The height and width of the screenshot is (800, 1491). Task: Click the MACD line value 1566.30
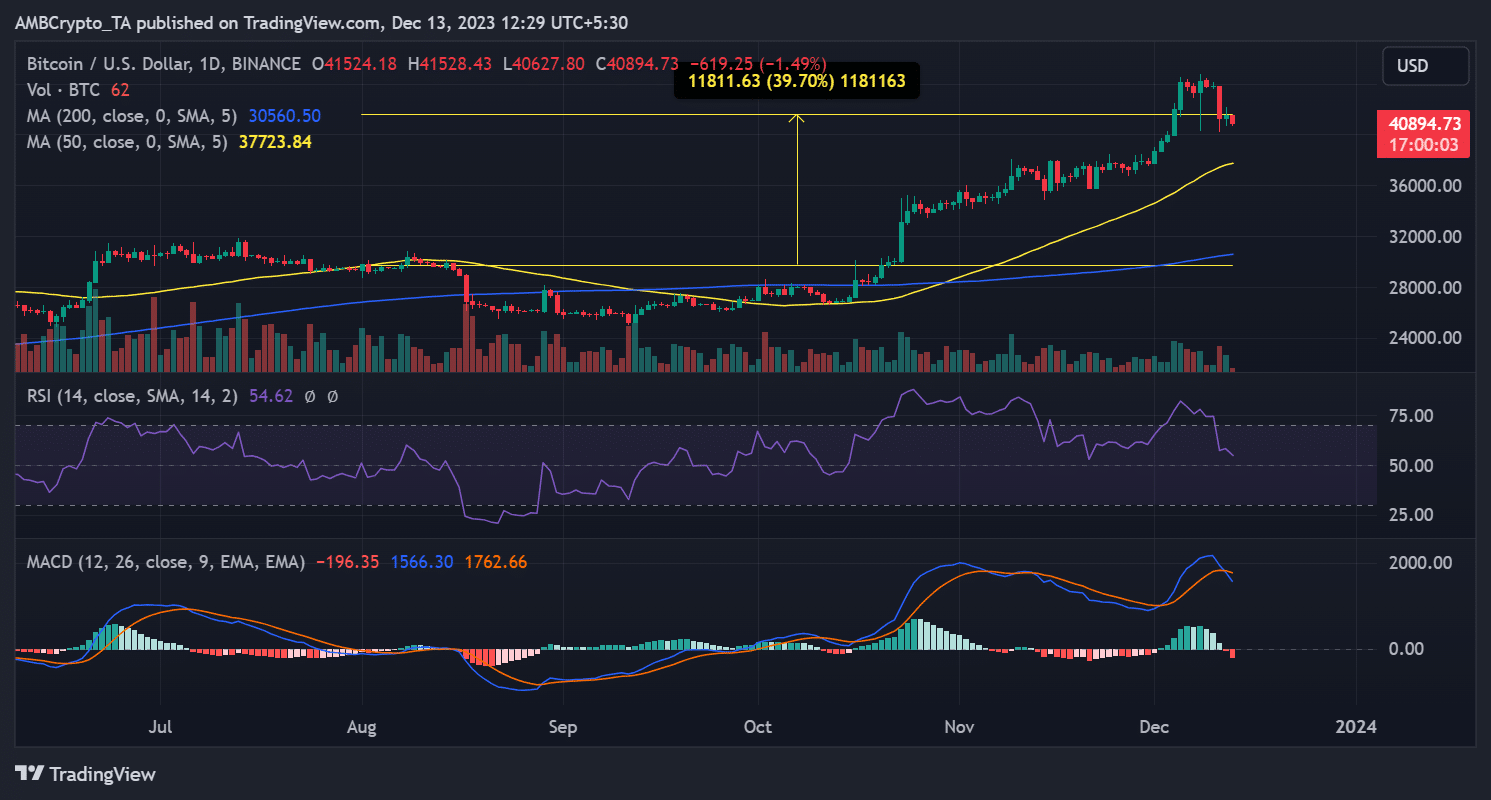pyautogui.click(x=420, y=562)
